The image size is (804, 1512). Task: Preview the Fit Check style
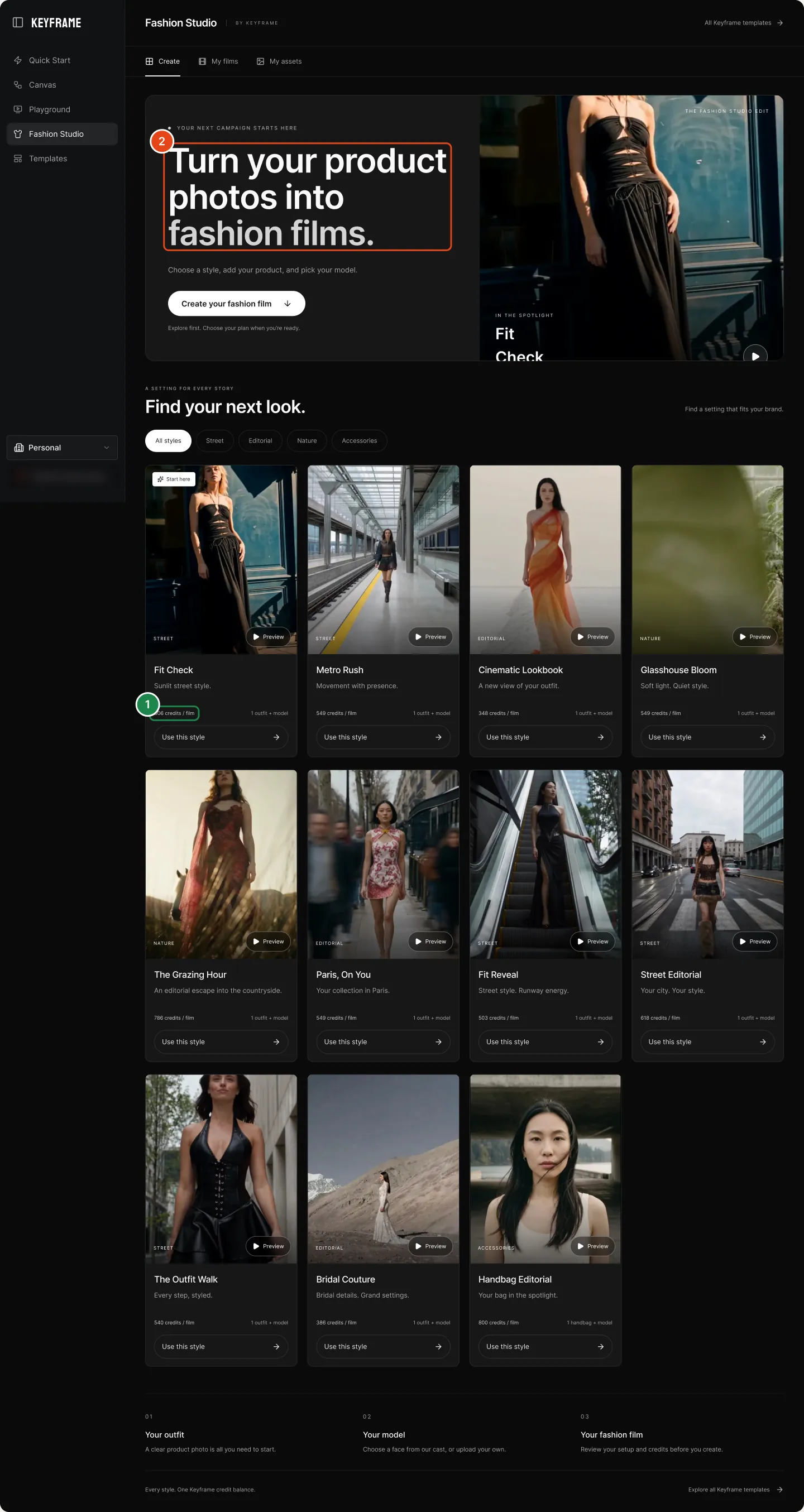[269, 637]
